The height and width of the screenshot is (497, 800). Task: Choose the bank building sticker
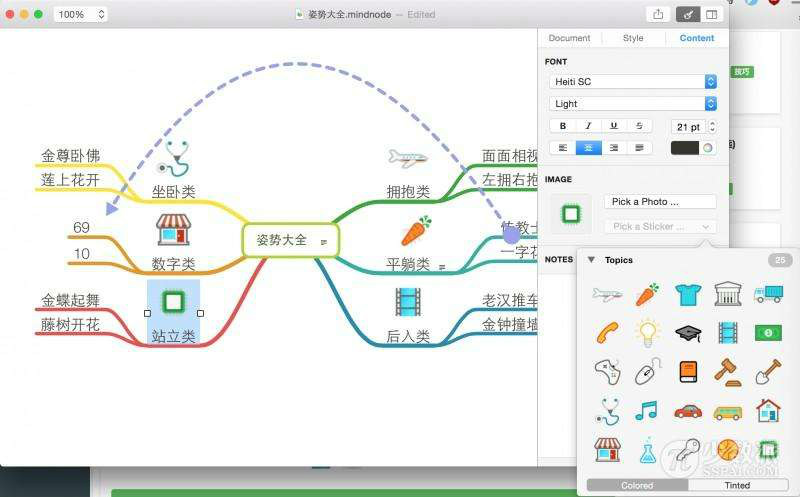[728, 294]
